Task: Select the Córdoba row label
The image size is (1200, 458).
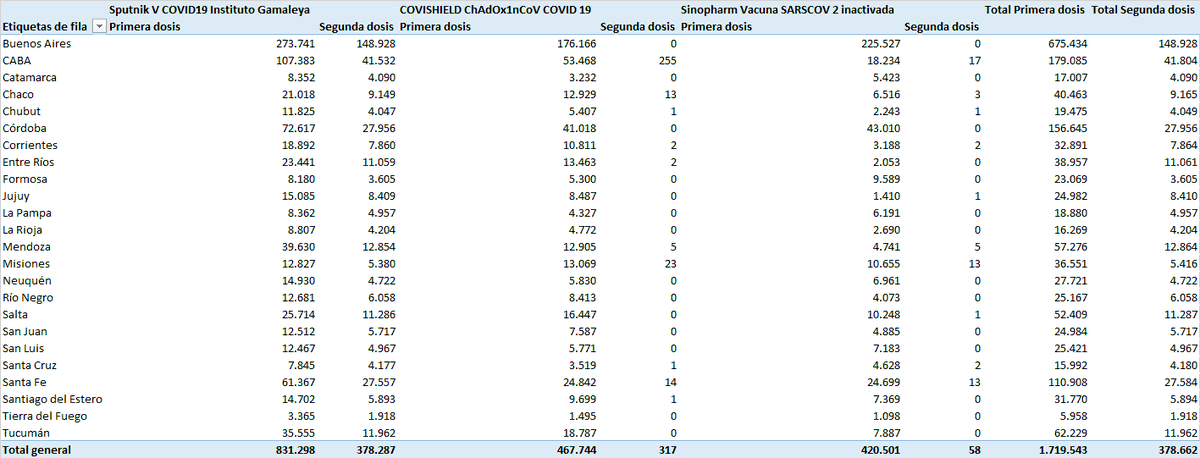Action: click(x=25, y=129)
